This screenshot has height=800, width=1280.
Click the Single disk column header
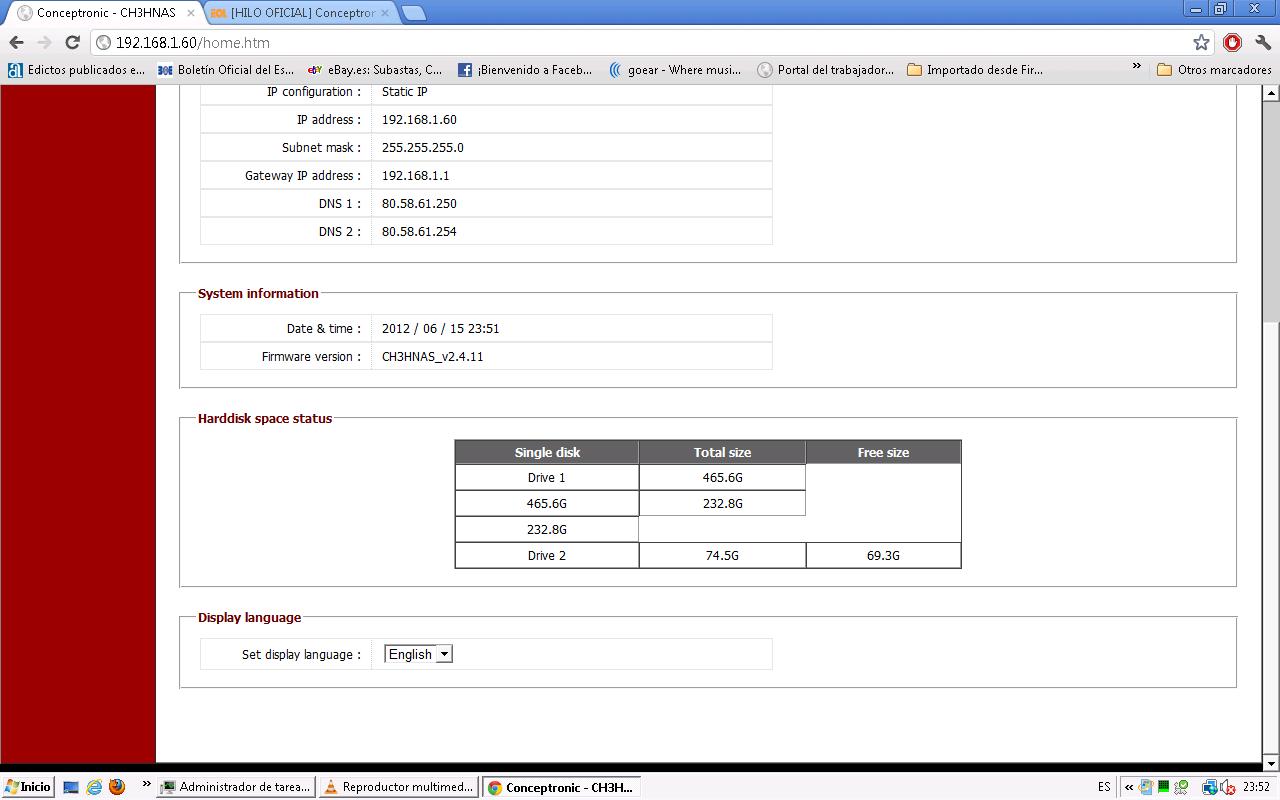[547, 452]
